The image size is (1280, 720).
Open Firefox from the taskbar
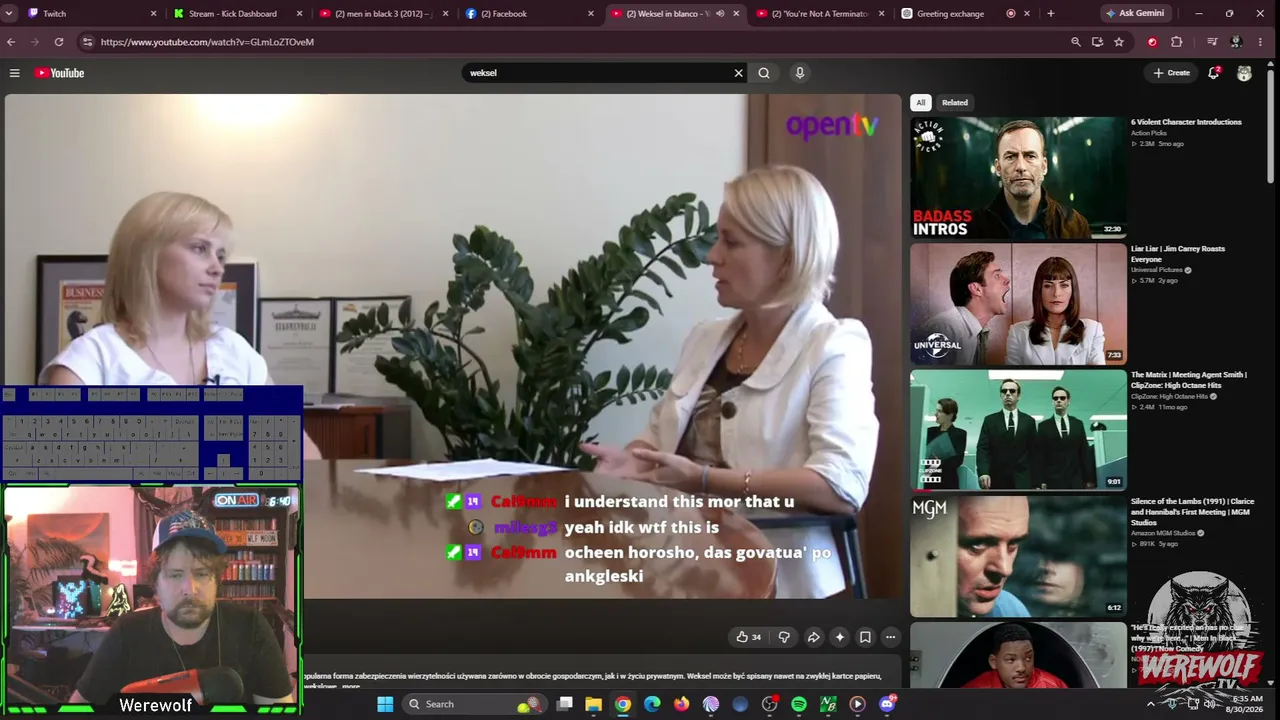tap(681, 704)
